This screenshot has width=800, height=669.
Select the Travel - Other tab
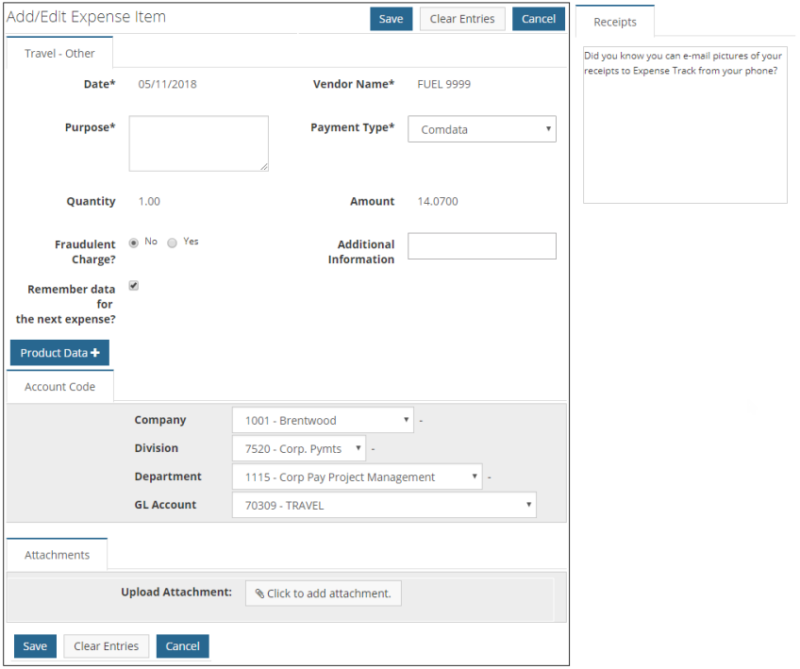point(59,53)
